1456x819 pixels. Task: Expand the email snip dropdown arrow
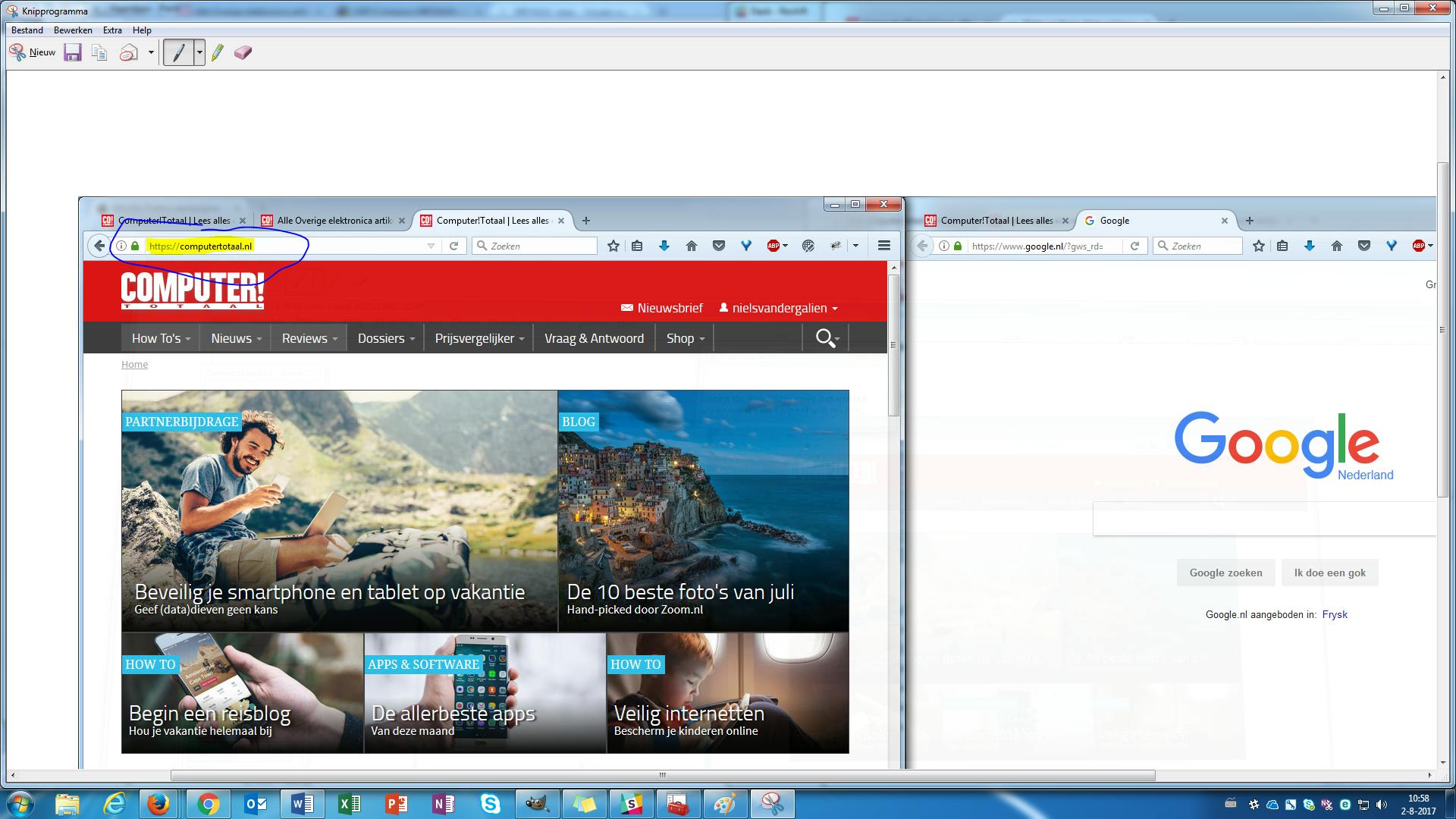point(150,52)
